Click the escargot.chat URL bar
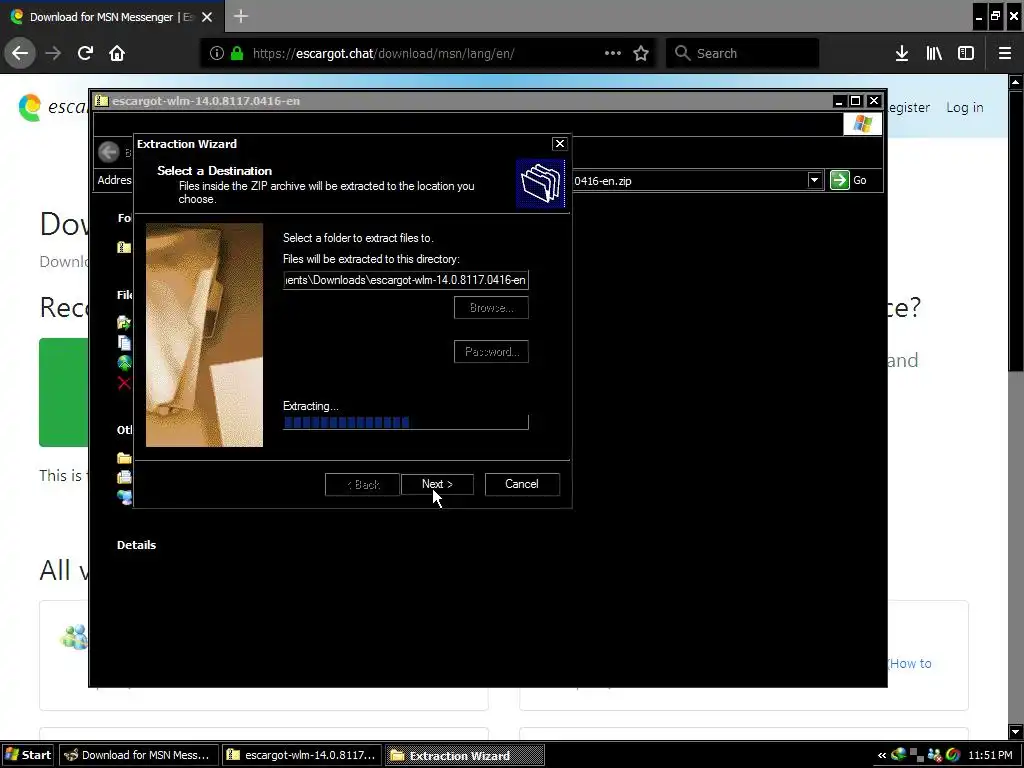The width and height of the screenshot is (1024, 768). 428,53
